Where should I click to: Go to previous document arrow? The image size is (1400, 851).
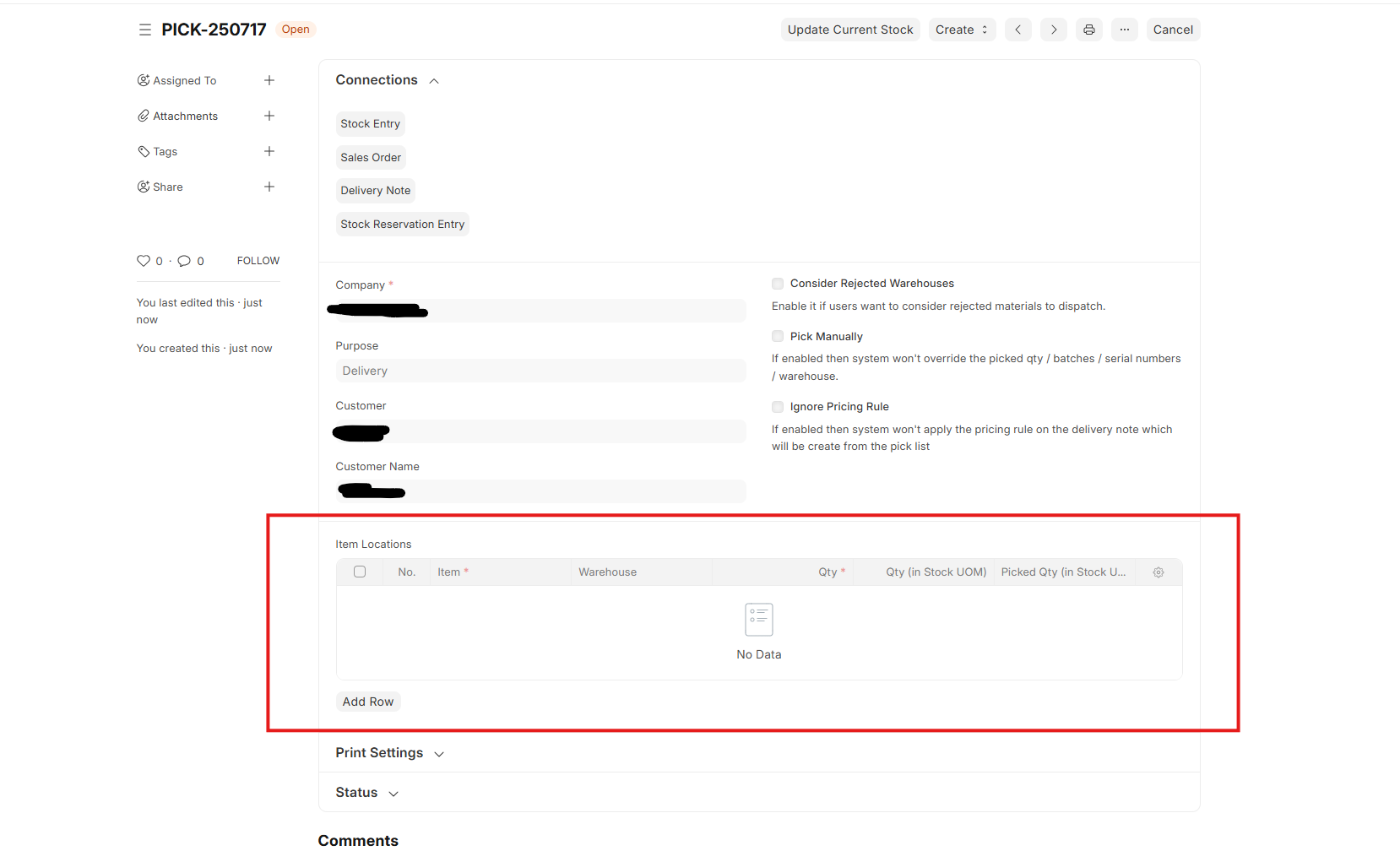click(1017, 30)
